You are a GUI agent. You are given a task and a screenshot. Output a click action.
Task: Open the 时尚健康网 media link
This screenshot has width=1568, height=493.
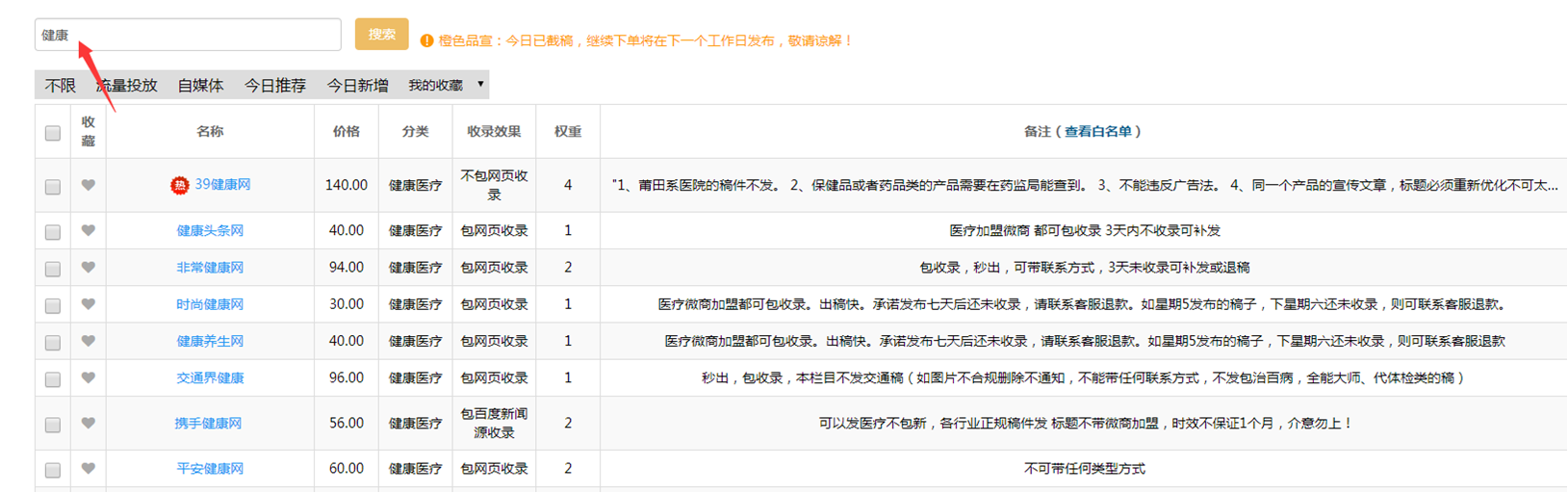(x=210, y=304)
